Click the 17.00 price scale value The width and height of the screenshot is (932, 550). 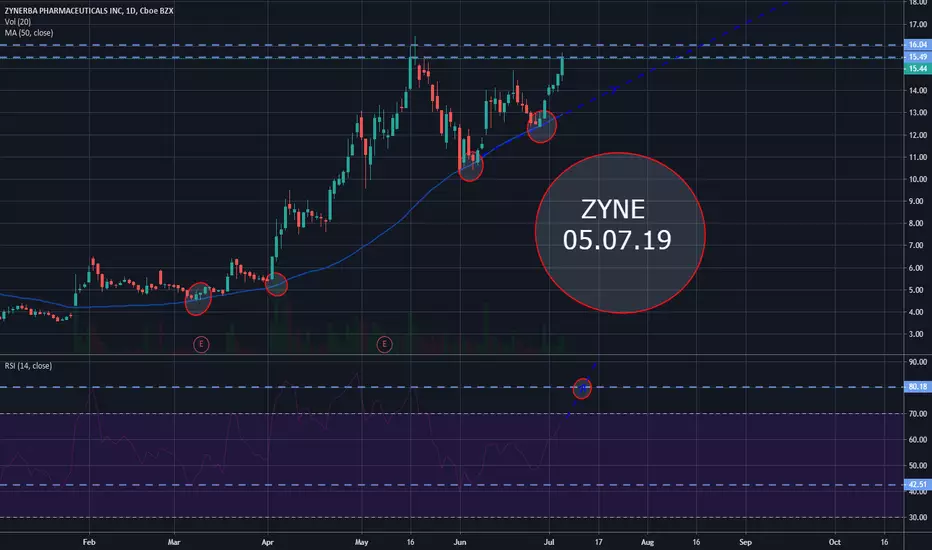[x=918, y=25]
